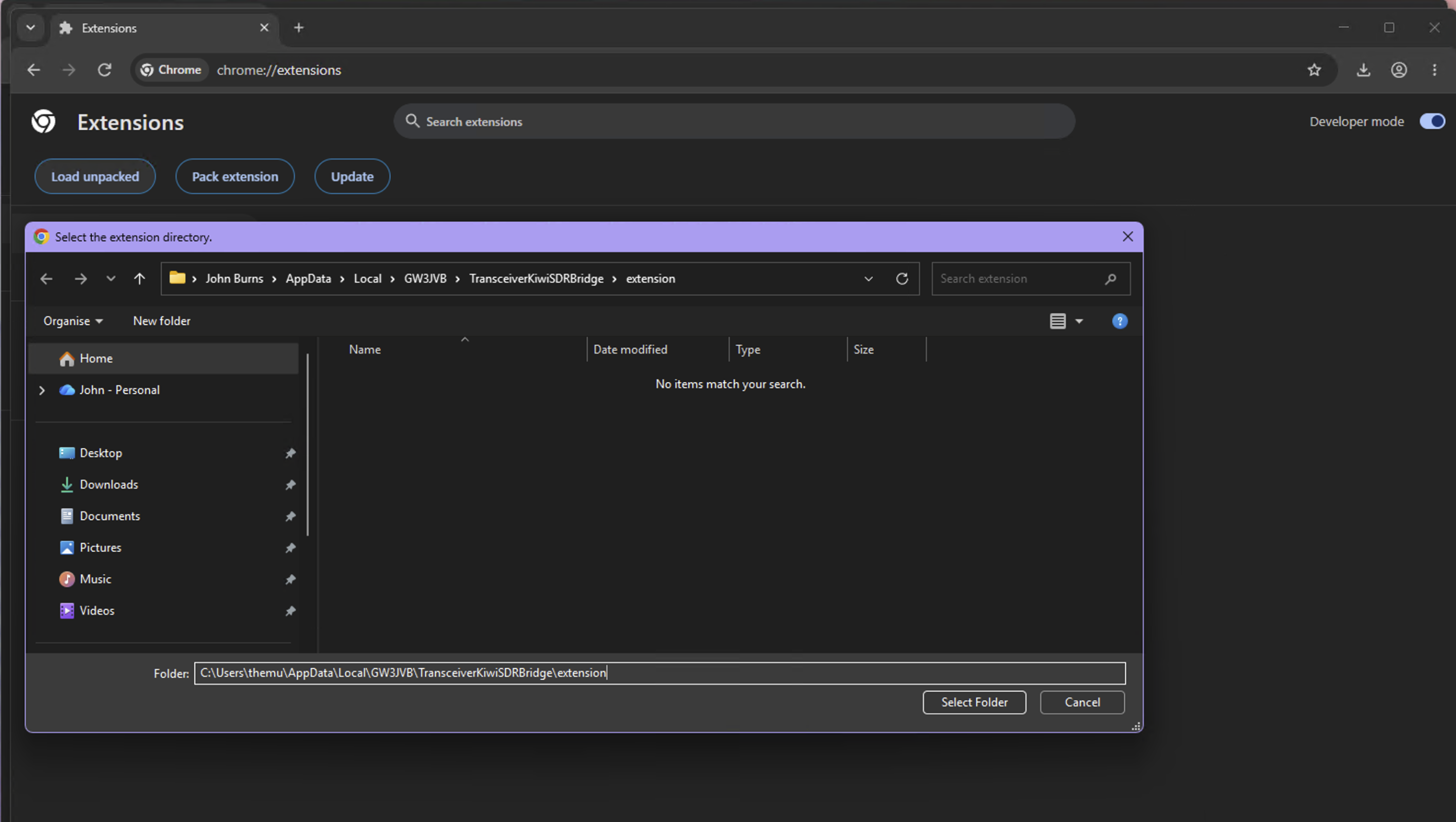
Task: Click the Search extension box
Action: click(1030, 279)
